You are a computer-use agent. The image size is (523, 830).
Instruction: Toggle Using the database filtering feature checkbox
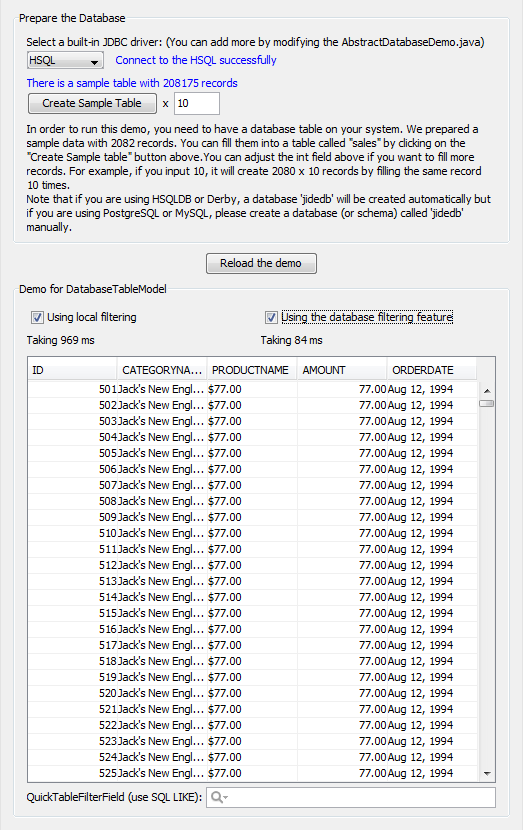(272, 318)
